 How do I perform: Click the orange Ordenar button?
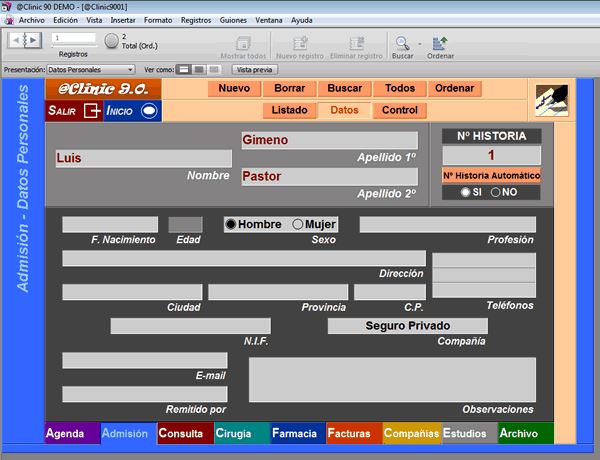(x=455, y=88)
